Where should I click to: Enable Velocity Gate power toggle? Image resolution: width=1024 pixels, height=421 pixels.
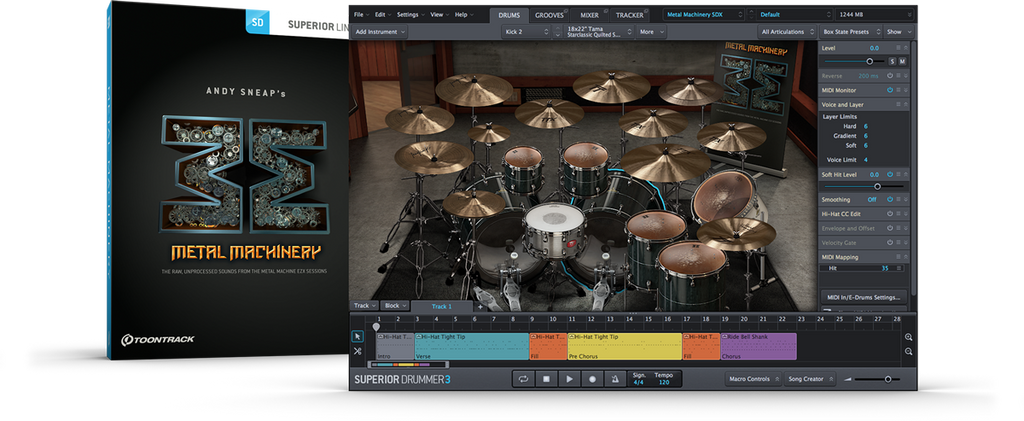tap(890, 243)
